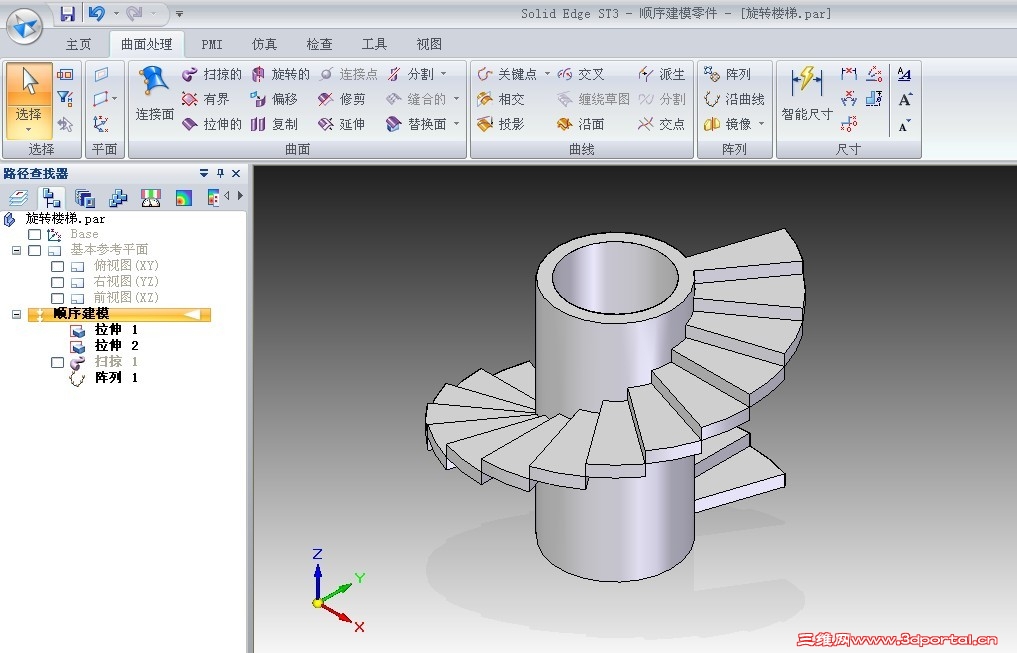Screen dimensions: 1017x653
Task: Pick the 复制 copy surface tool
Action: pyautogui.click(x=274, y=124)
